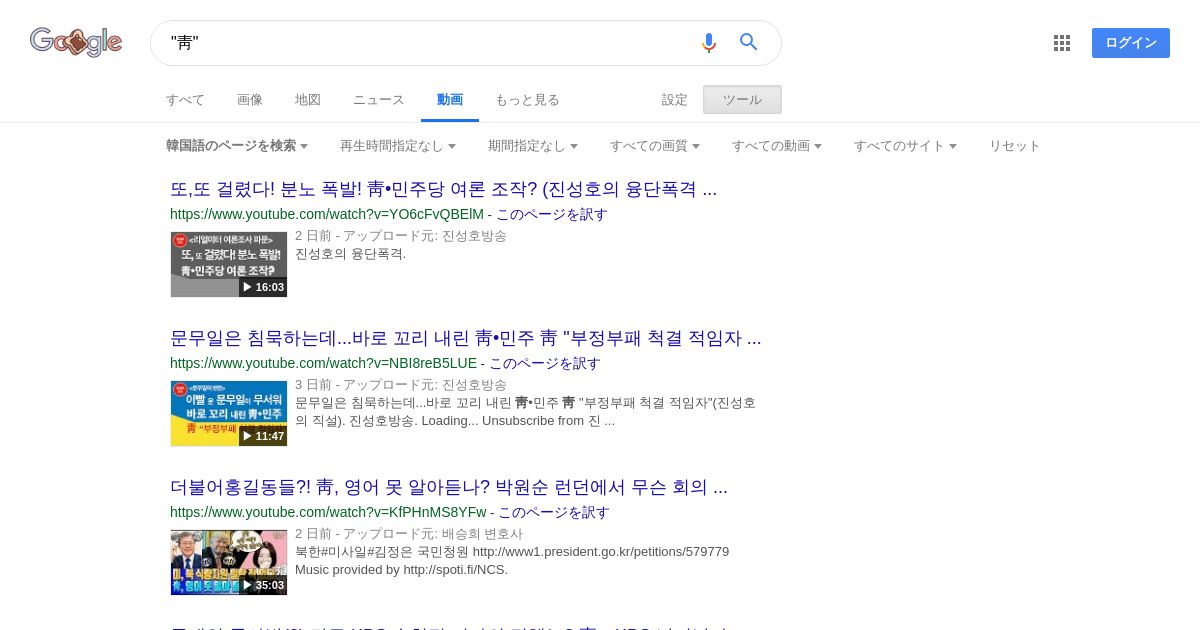1200x630 pixels.
Task: Translate the second result page
Action: 545,363
